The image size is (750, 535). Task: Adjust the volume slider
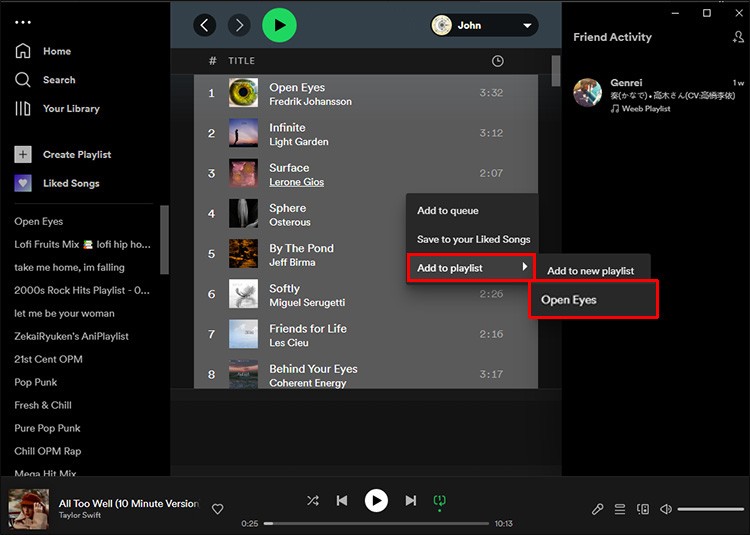(710, 509)
